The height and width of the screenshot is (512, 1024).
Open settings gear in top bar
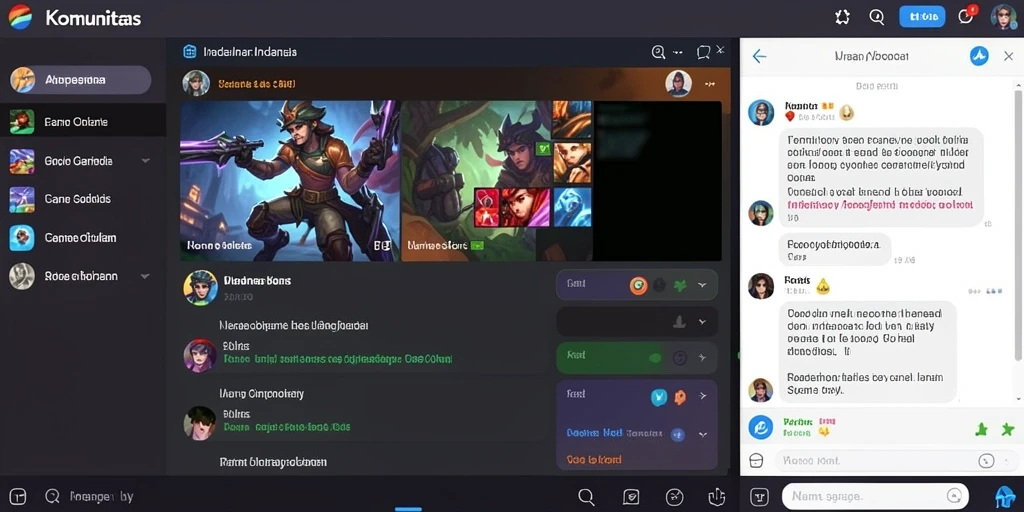click(x=842, y=17)
